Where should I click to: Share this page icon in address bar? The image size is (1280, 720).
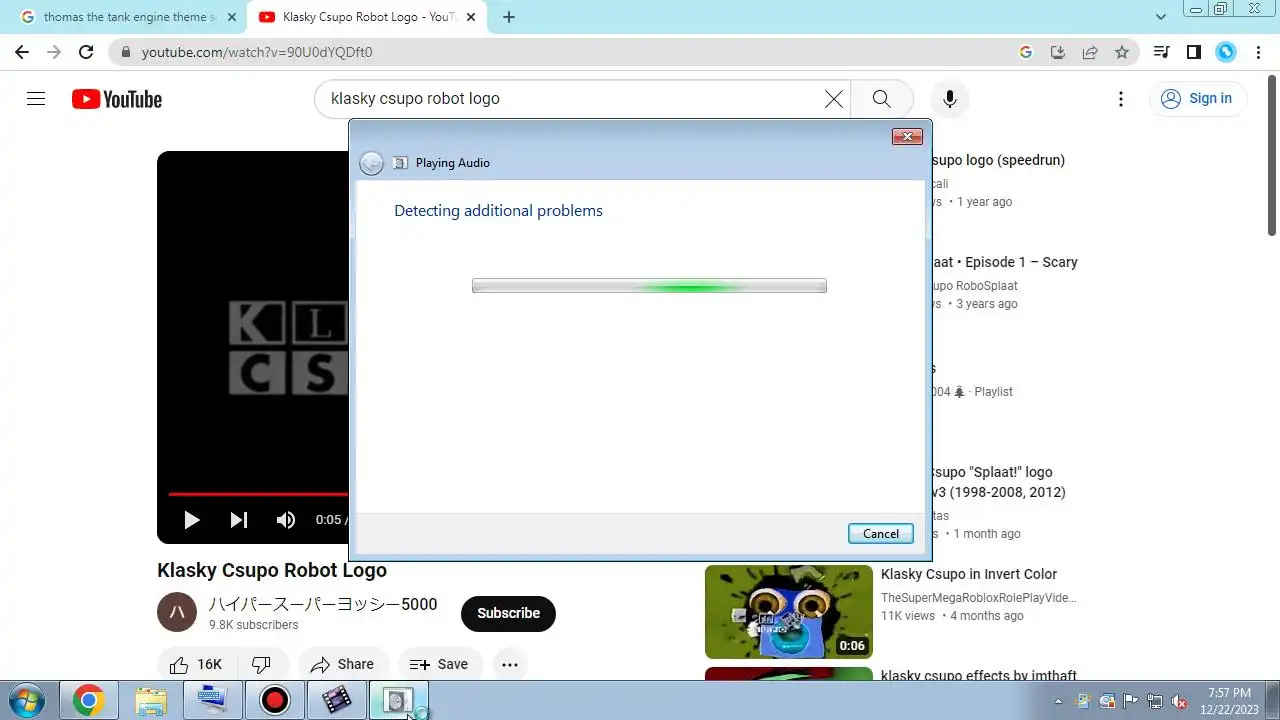coord(1090,52)
